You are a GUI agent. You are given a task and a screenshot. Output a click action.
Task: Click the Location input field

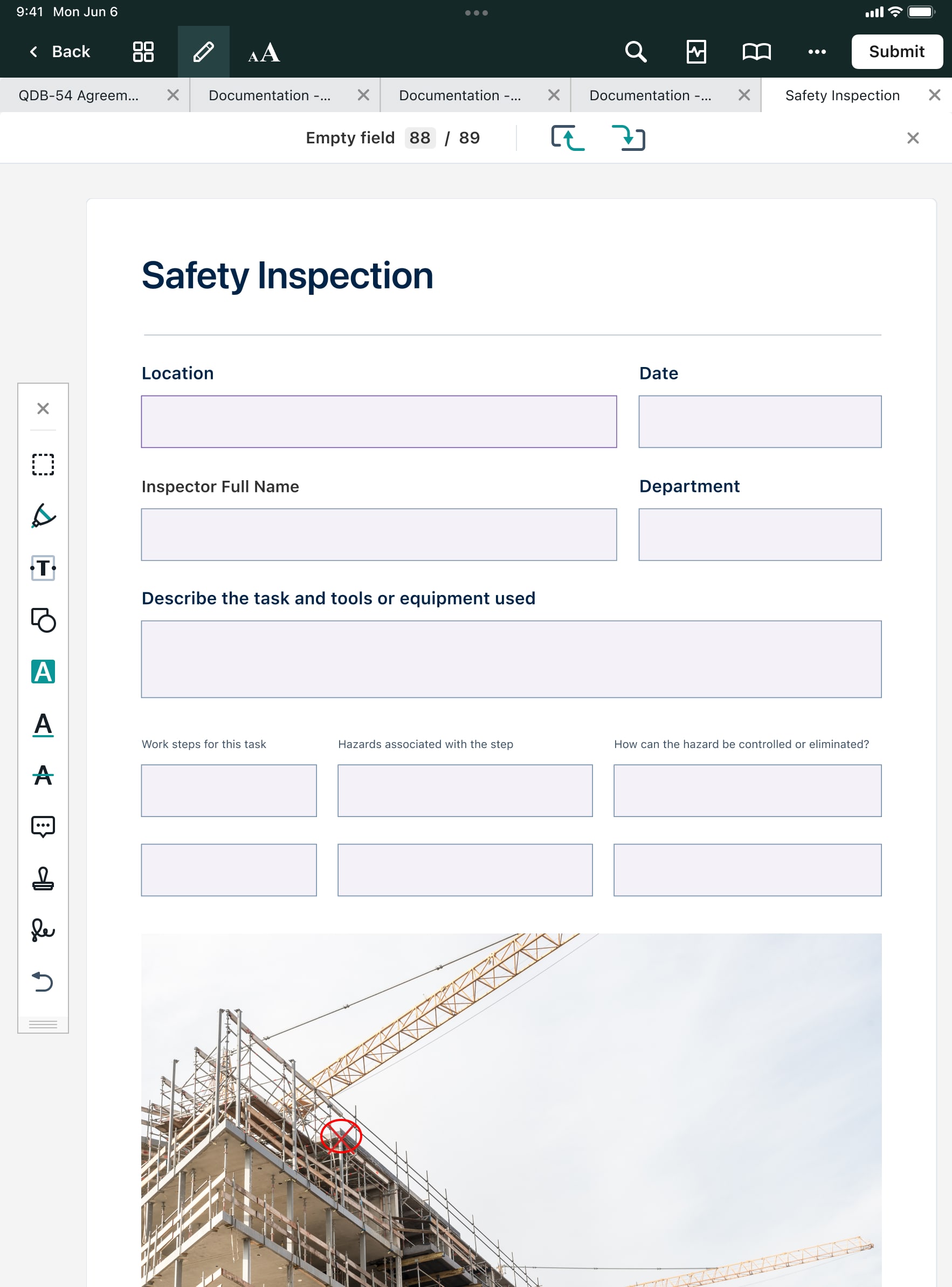[x=378, y=421]
